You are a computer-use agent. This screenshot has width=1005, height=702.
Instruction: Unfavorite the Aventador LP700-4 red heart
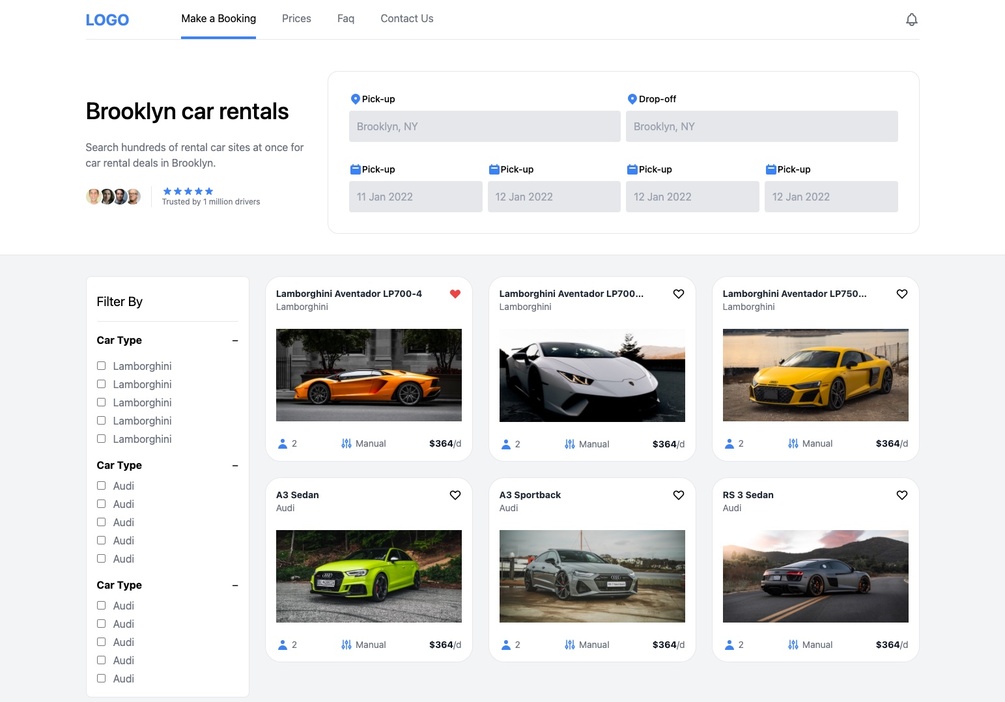455,294
